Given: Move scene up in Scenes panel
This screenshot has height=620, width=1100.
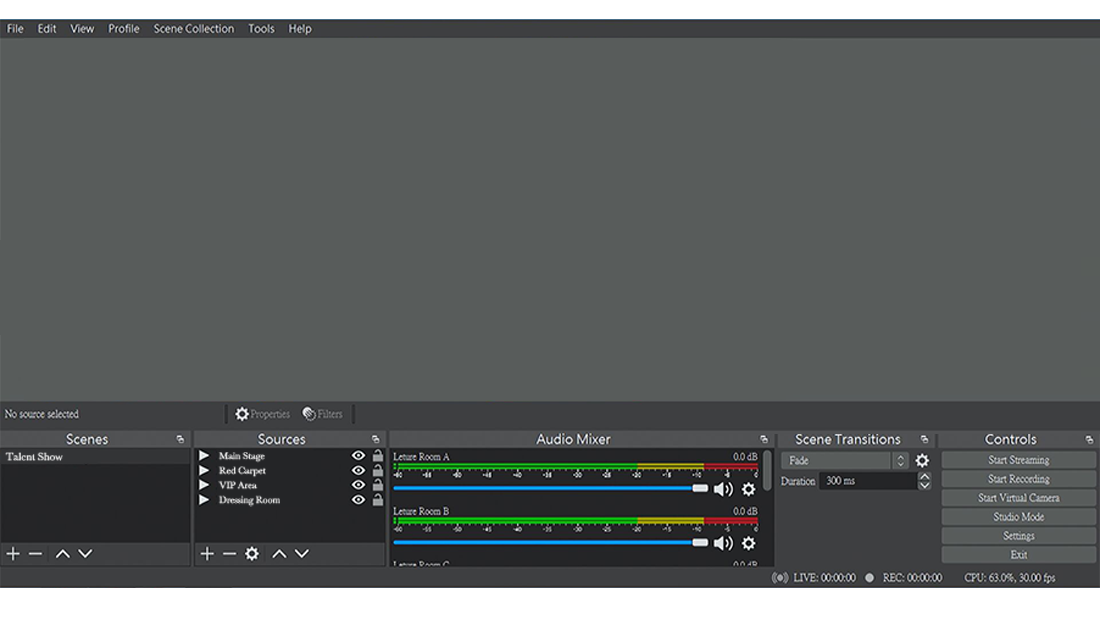Looking at the screenshot, I should (x=62, y=554).
